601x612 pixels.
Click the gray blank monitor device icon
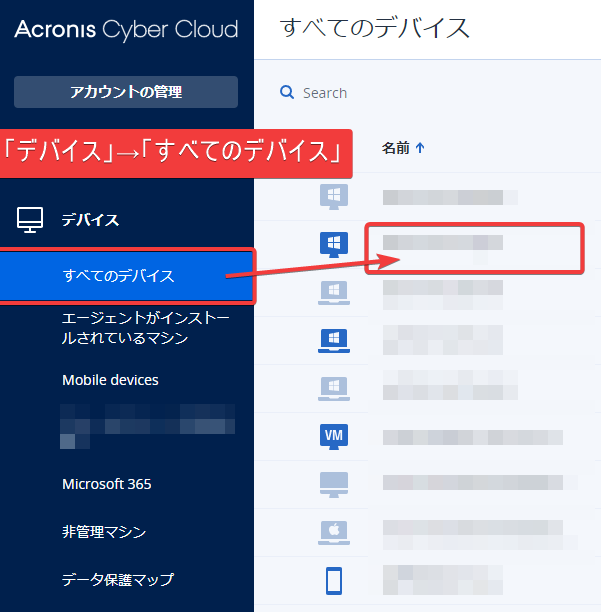[x=333, y=483]
